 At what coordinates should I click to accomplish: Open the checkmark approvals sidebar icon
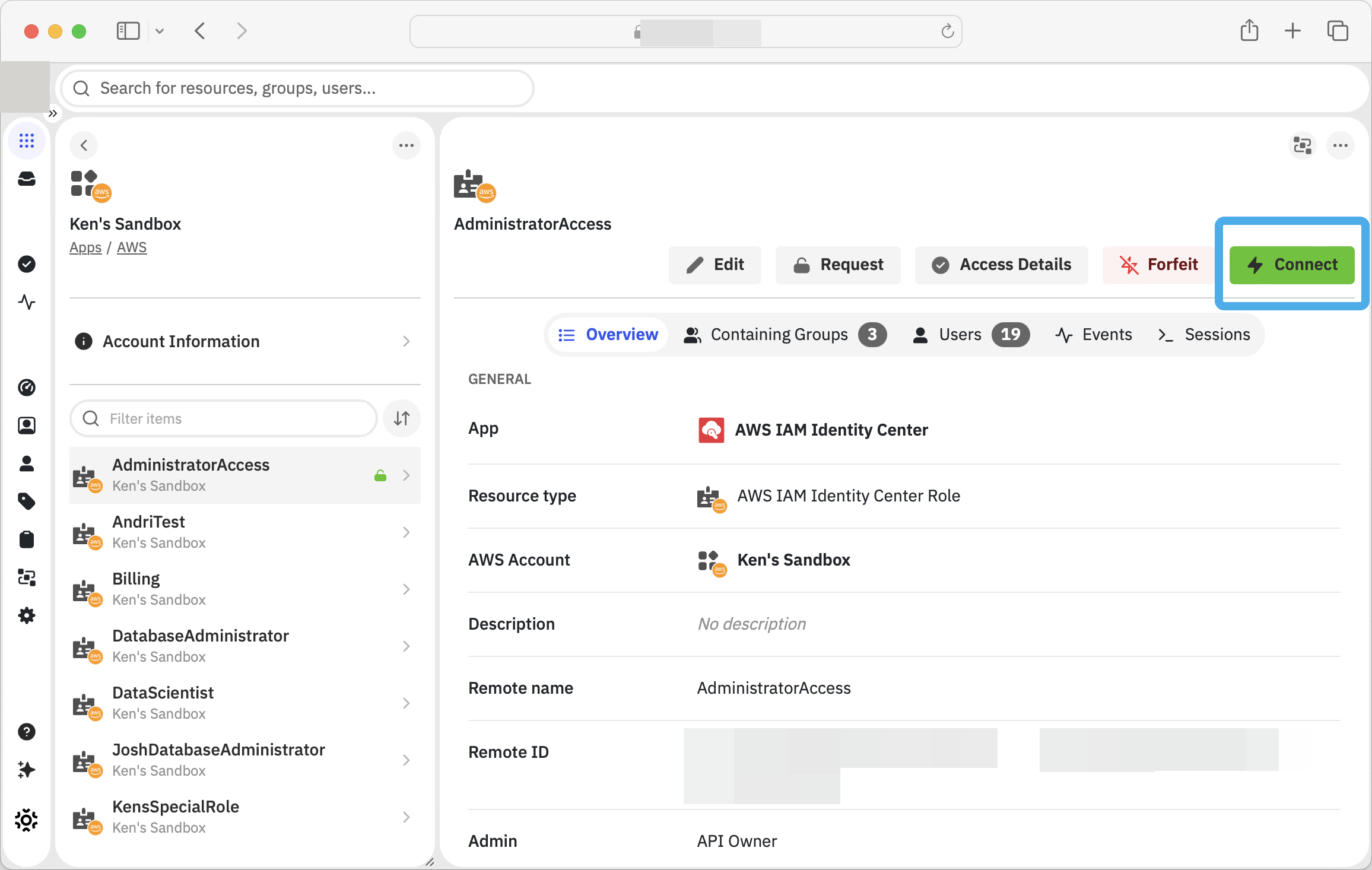(27, 264)
